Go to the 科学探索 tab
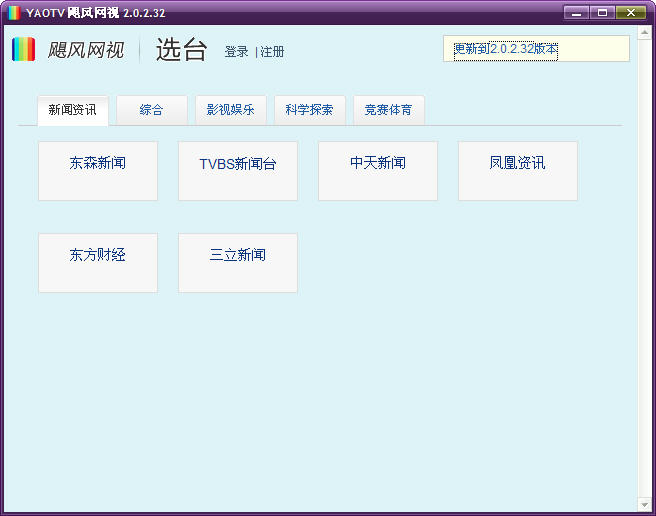 310,110
